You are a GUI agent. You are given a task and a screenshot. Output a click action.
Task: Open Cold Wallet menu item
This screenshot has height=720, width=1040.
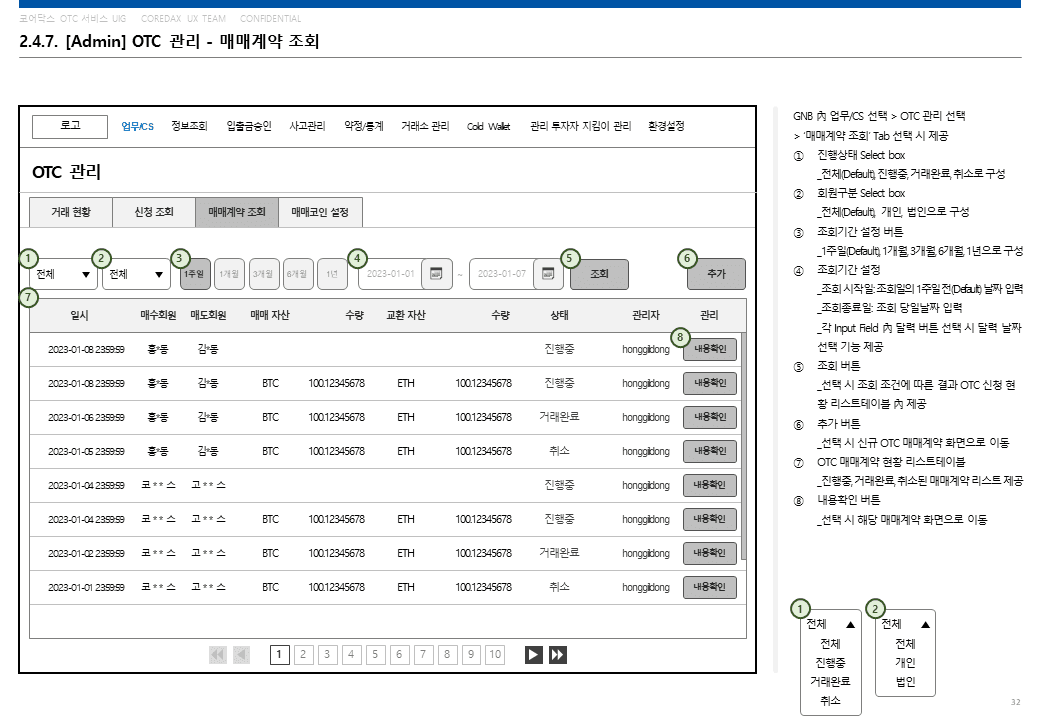click(489, 126)
